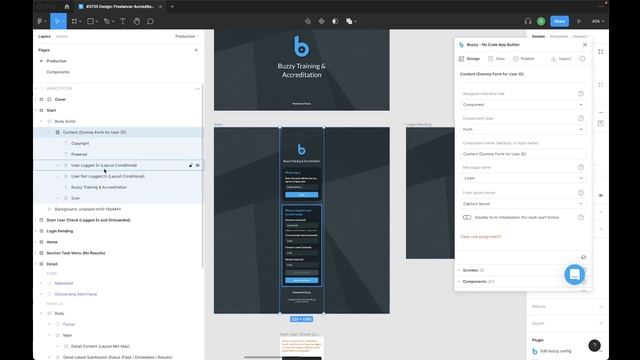Select the Components page
This screenshot has height=360, width=640.
[x=58, y=72]
